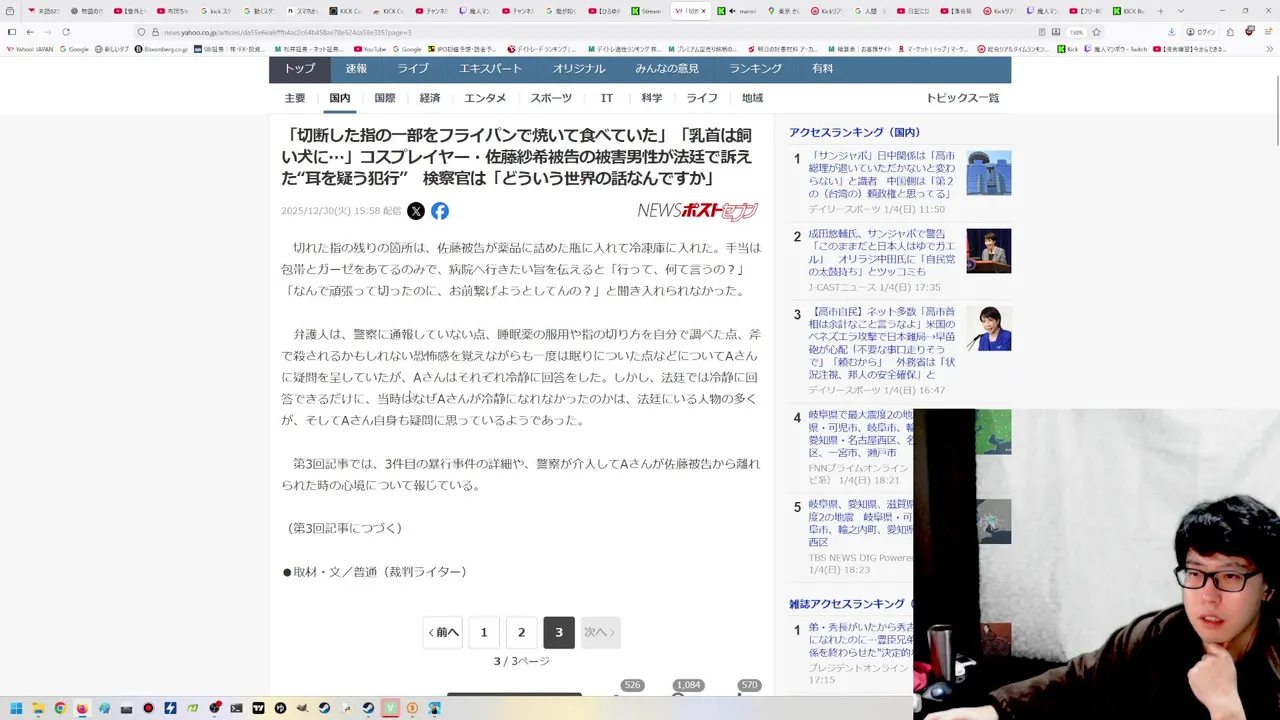Select エンタメ news category

(485, 98)
